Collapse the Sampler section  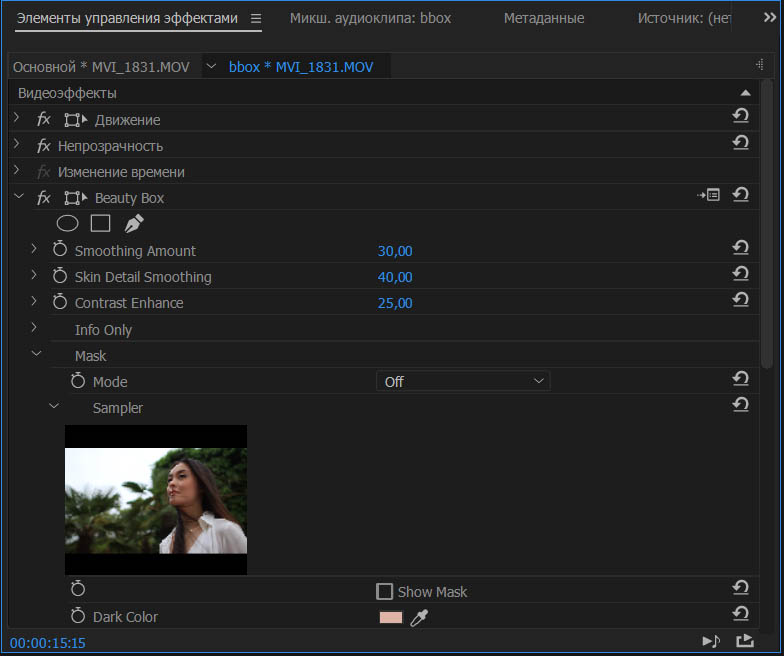(54, 406)
